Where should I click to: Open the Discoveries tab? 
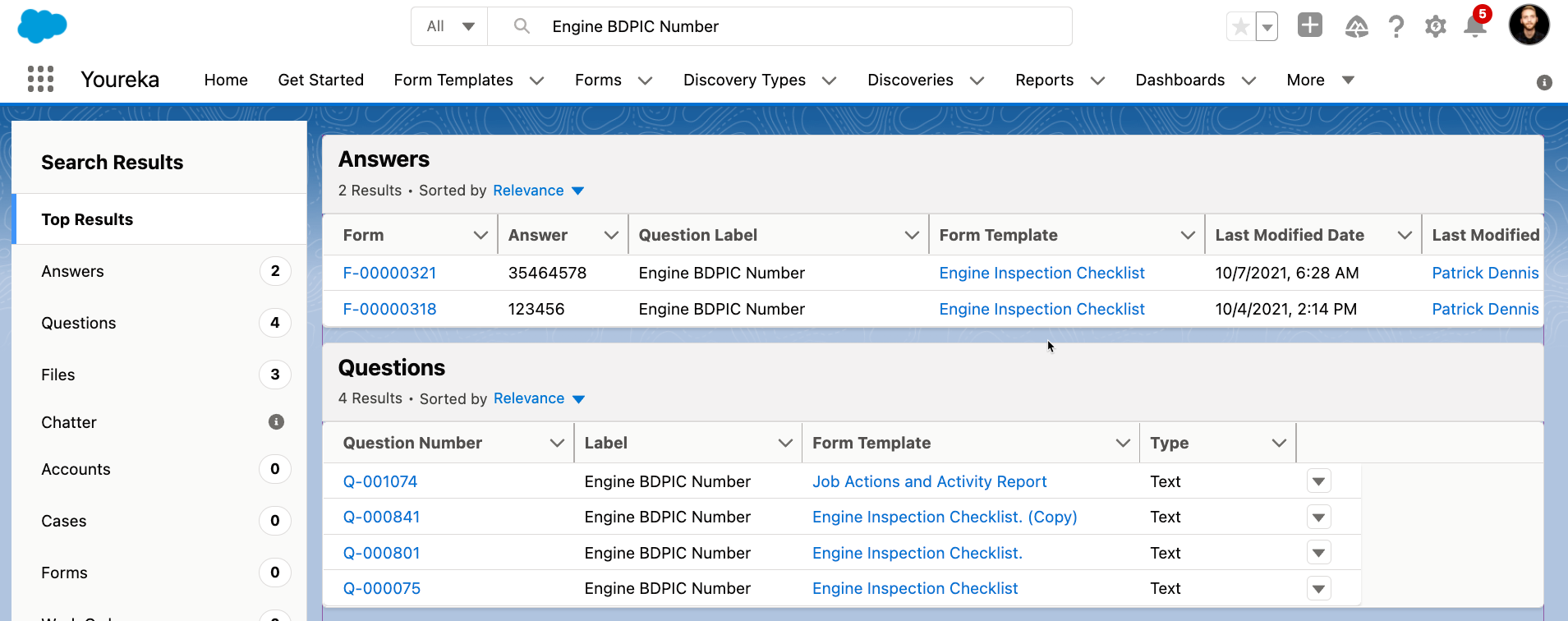pyautogui.click(x=910, y=80)
